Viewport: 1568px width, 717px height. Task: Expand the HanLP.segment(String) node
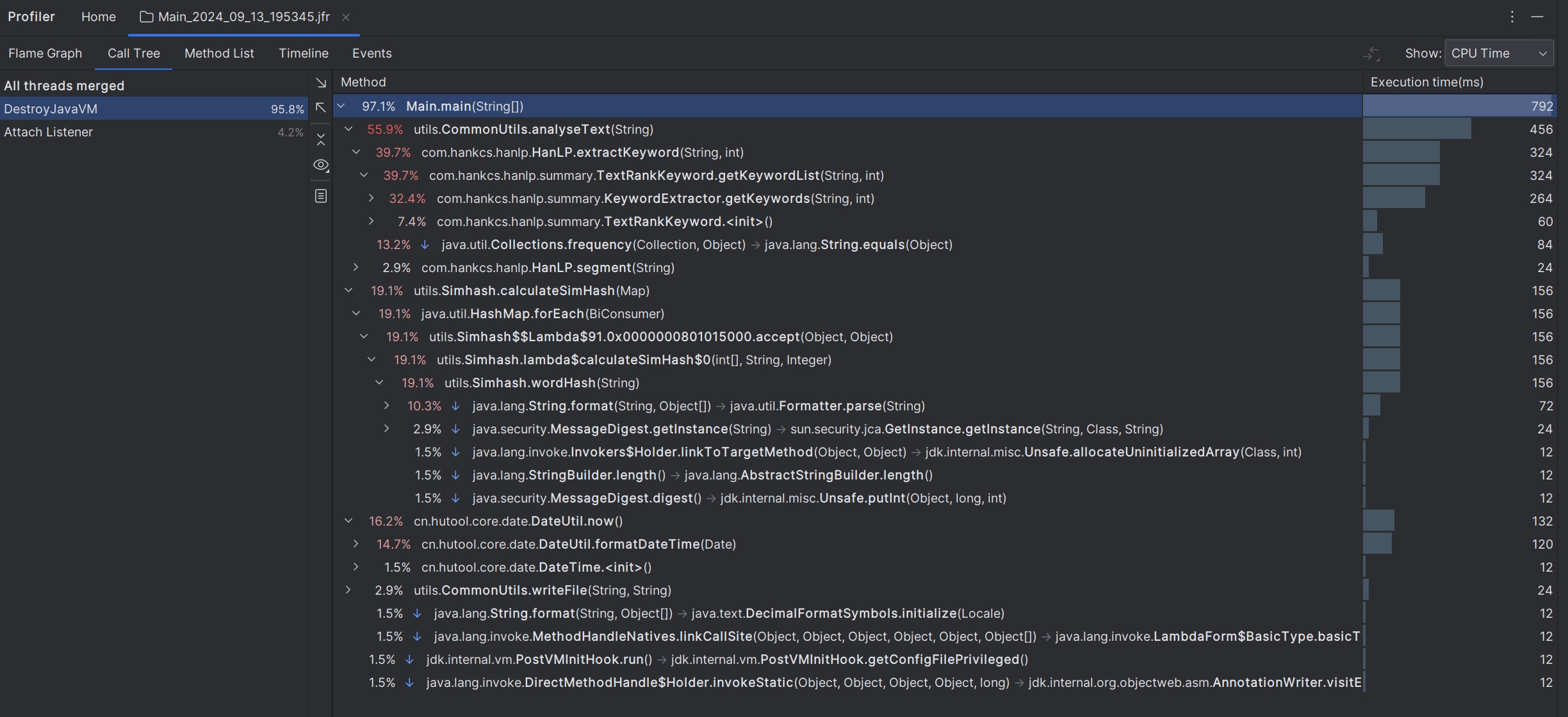355,268
